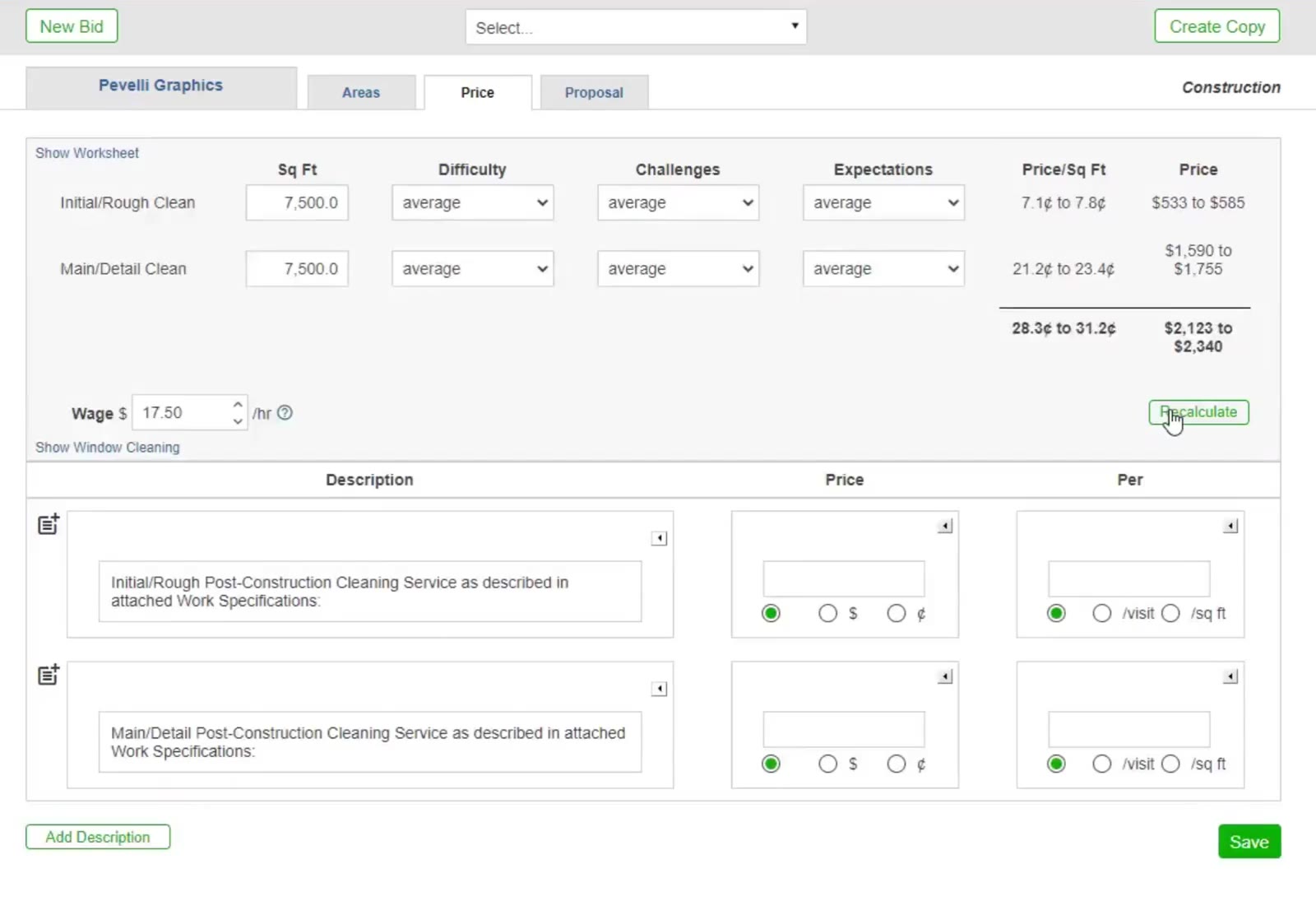Click the arrow icon on first Price box
Viewport: 1316px width, 915px height.
tap(945, 526)
